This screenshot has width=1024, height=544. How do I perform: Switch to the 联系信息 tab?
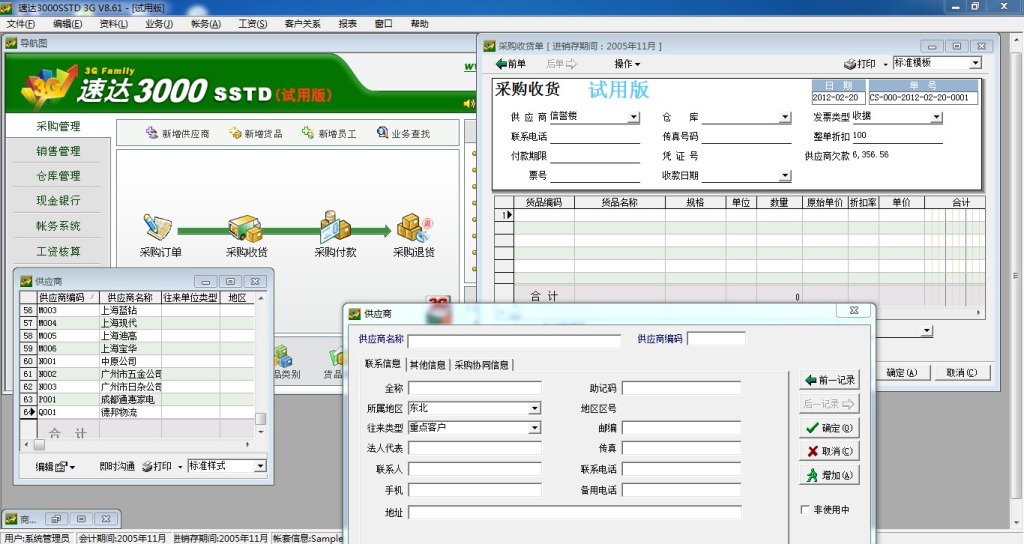383,364
